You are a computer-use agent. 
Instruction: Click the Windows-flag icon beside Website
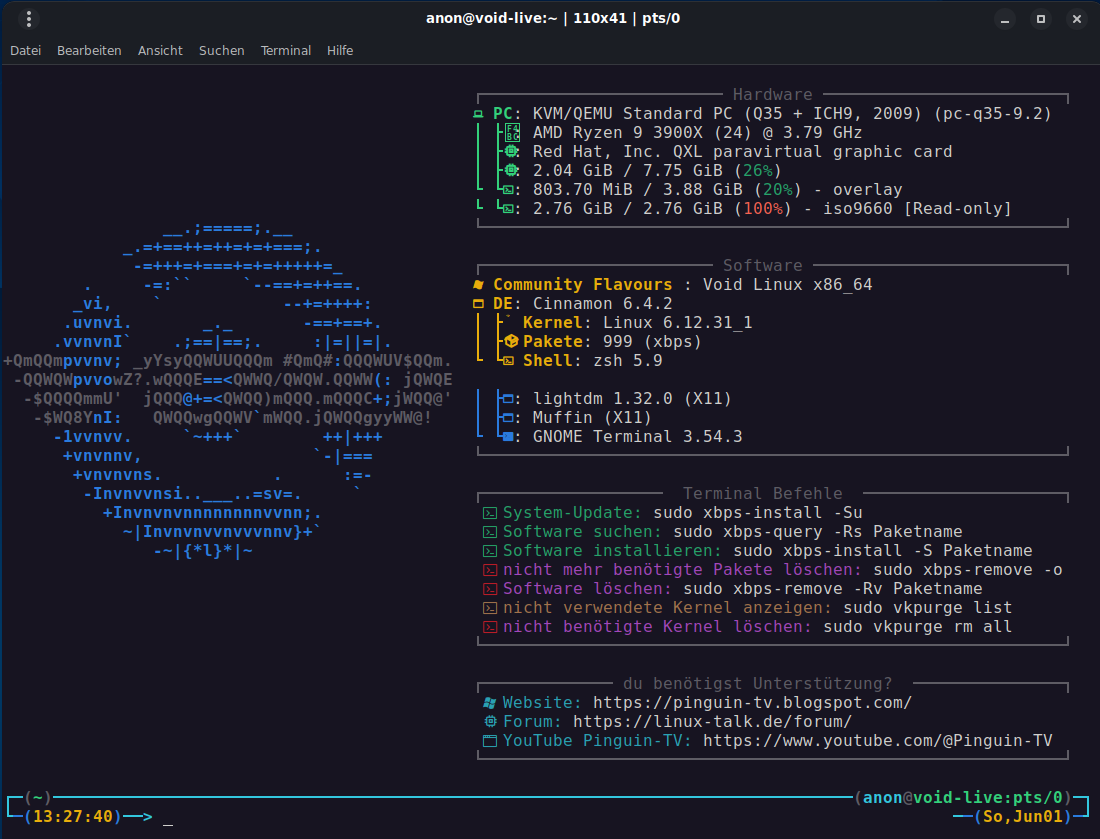point(489,703)
